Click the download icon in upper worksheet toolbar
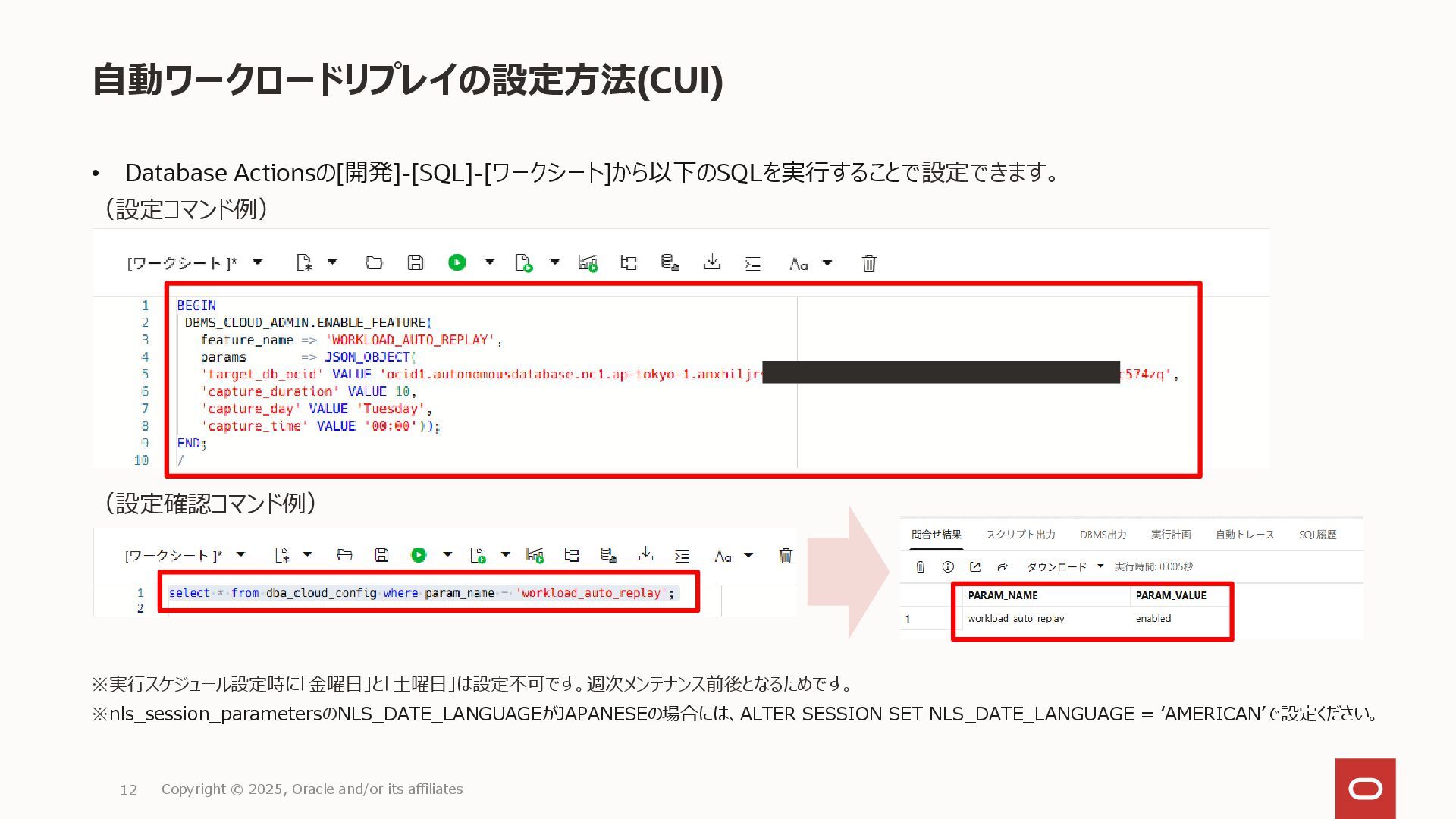The height and width of the screenshot is (819, 1456). pyautogui.click(x=711, y=262)
